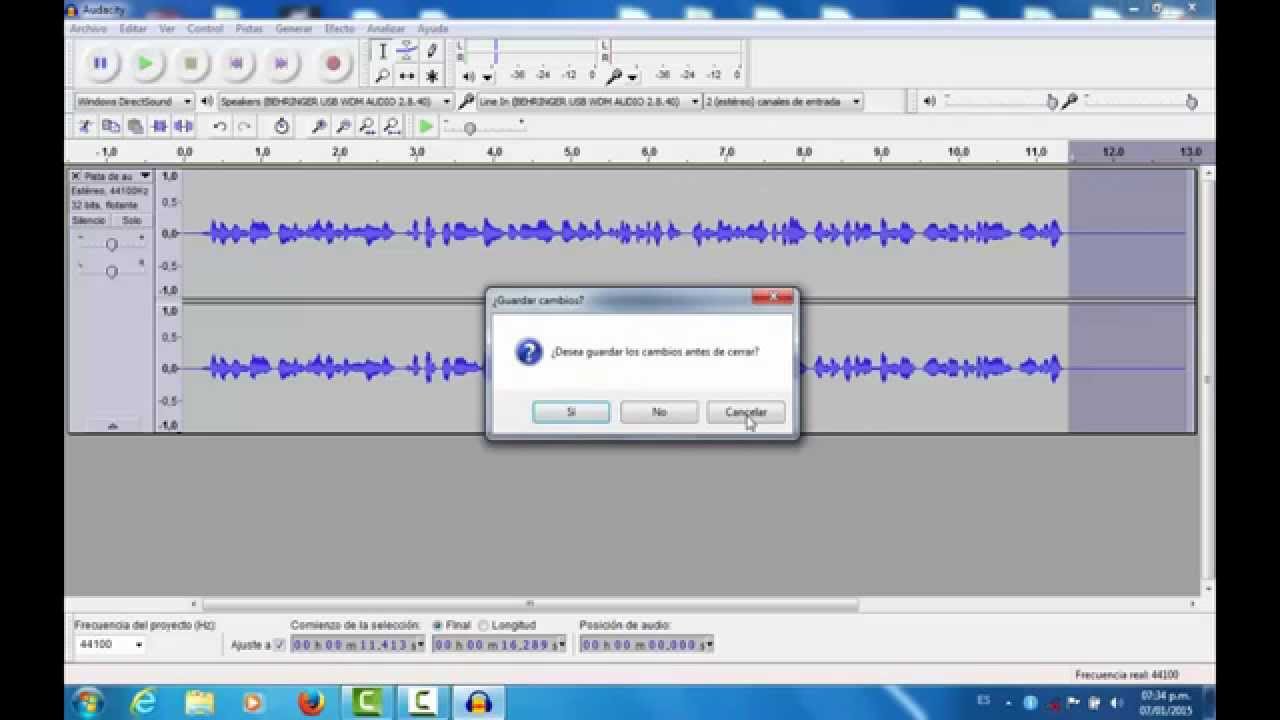Cut selection with the scissors icon
The height and width of the screenshot is (720, 1280).
[86, 126]
